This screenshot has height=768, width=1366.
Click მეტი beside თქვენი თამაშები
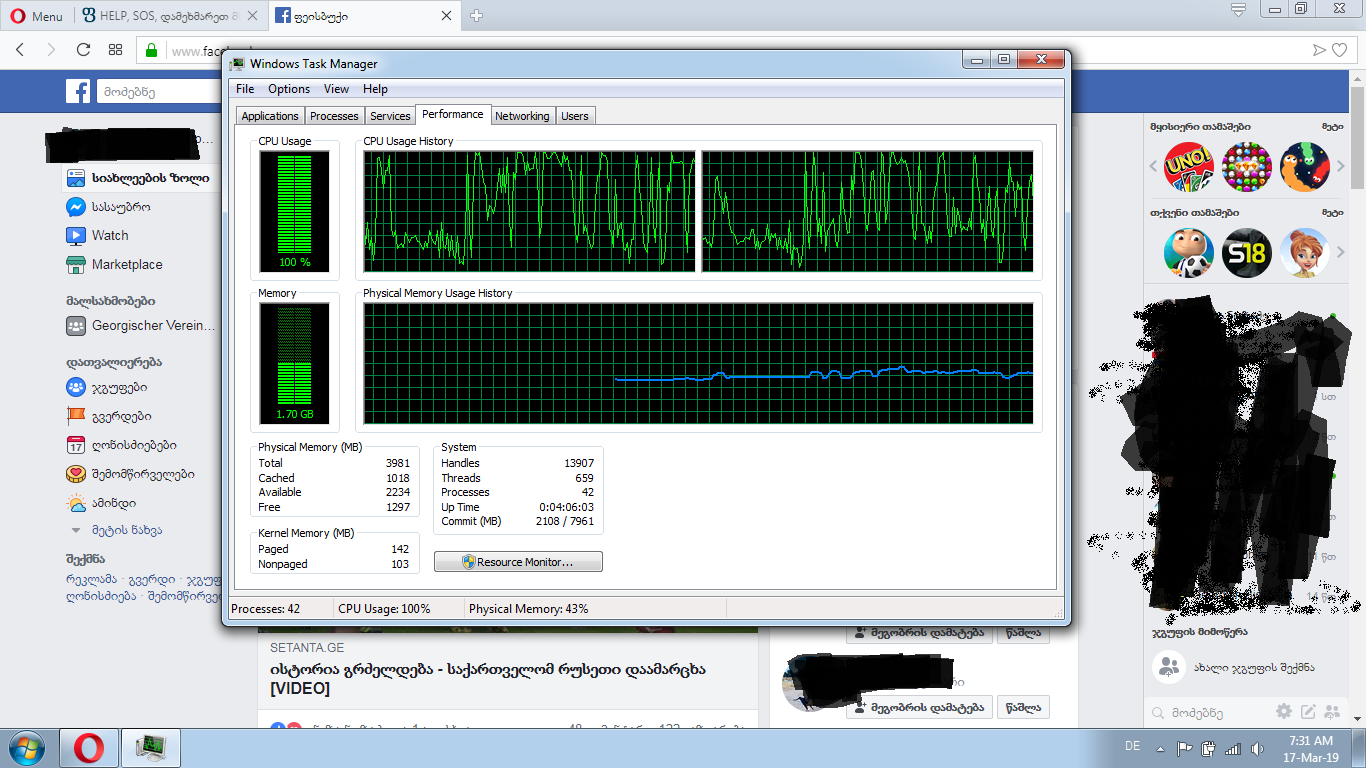pyautogui.click(x=1332, y=213)
